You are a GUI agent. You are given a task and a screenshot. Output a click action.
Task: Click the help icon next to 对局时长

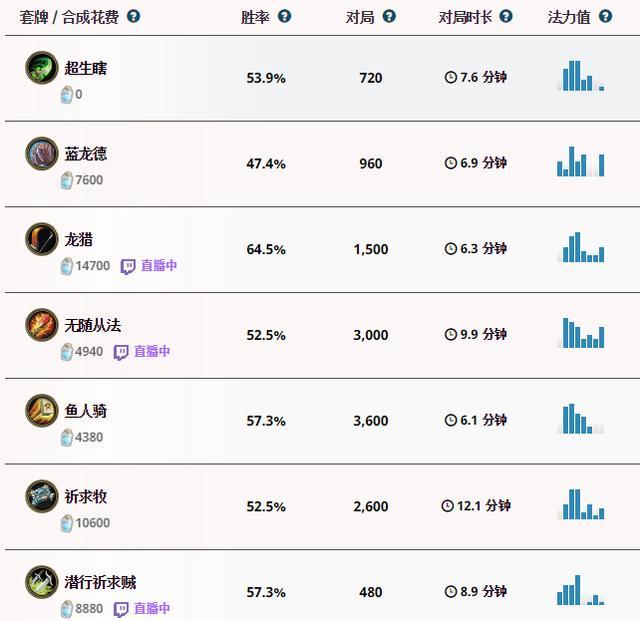pos(506,16)
